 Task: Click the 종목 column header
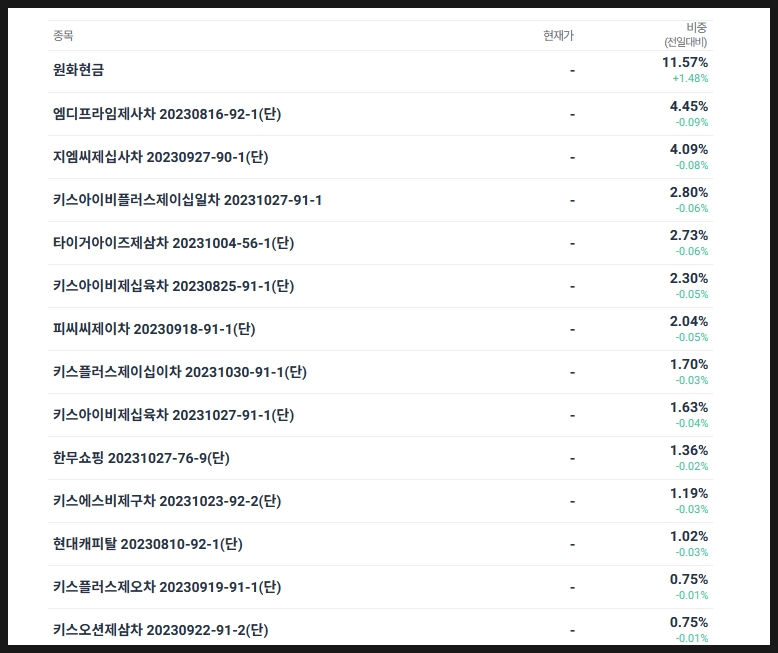(x=63, y=35)
